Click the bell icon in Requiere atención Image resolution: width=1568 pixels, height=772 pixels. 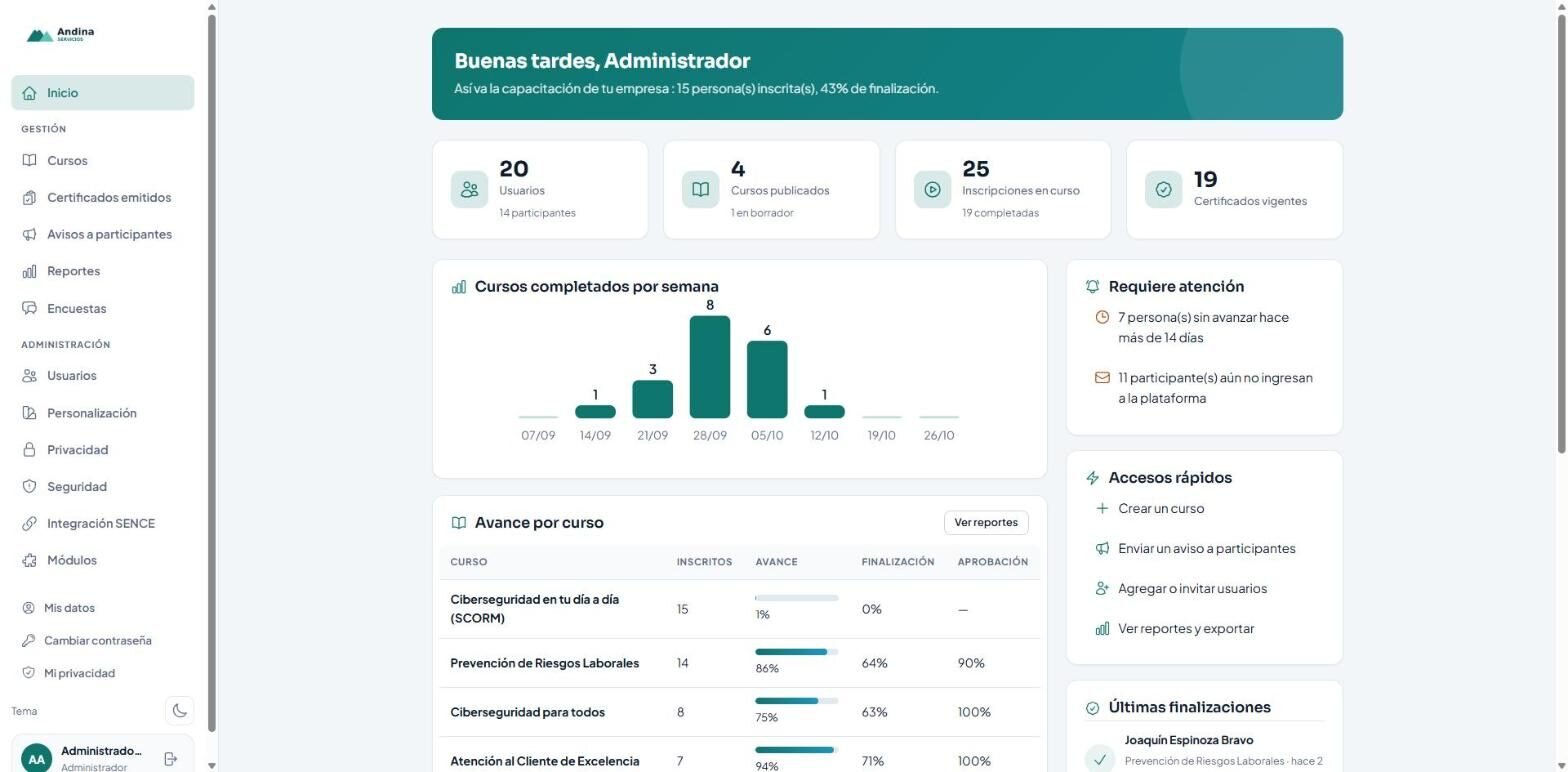click(1092, 287)
